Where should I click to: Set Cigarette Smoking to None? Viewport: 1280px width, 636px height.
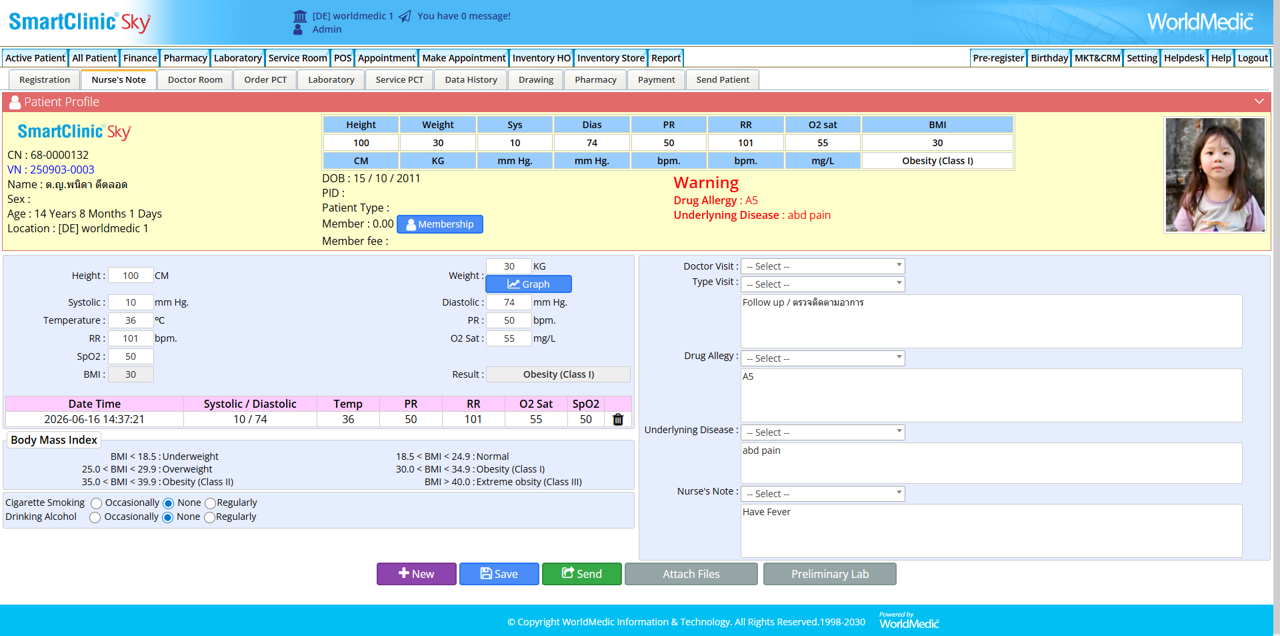(168, 503)
